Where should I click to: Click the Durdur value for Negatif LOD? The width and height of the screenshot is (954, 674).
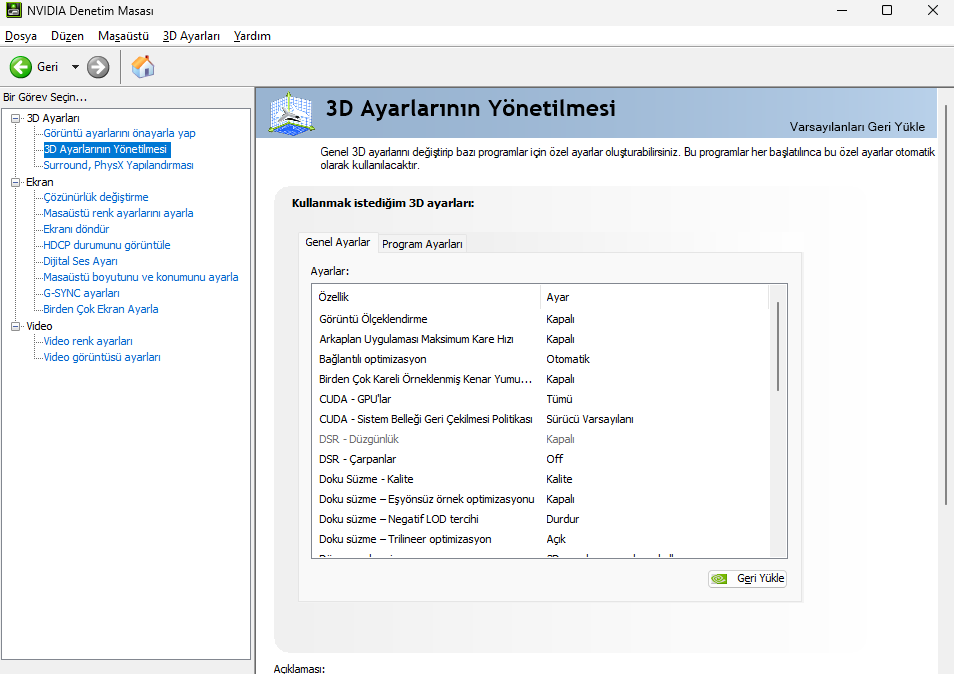(563, 519)
